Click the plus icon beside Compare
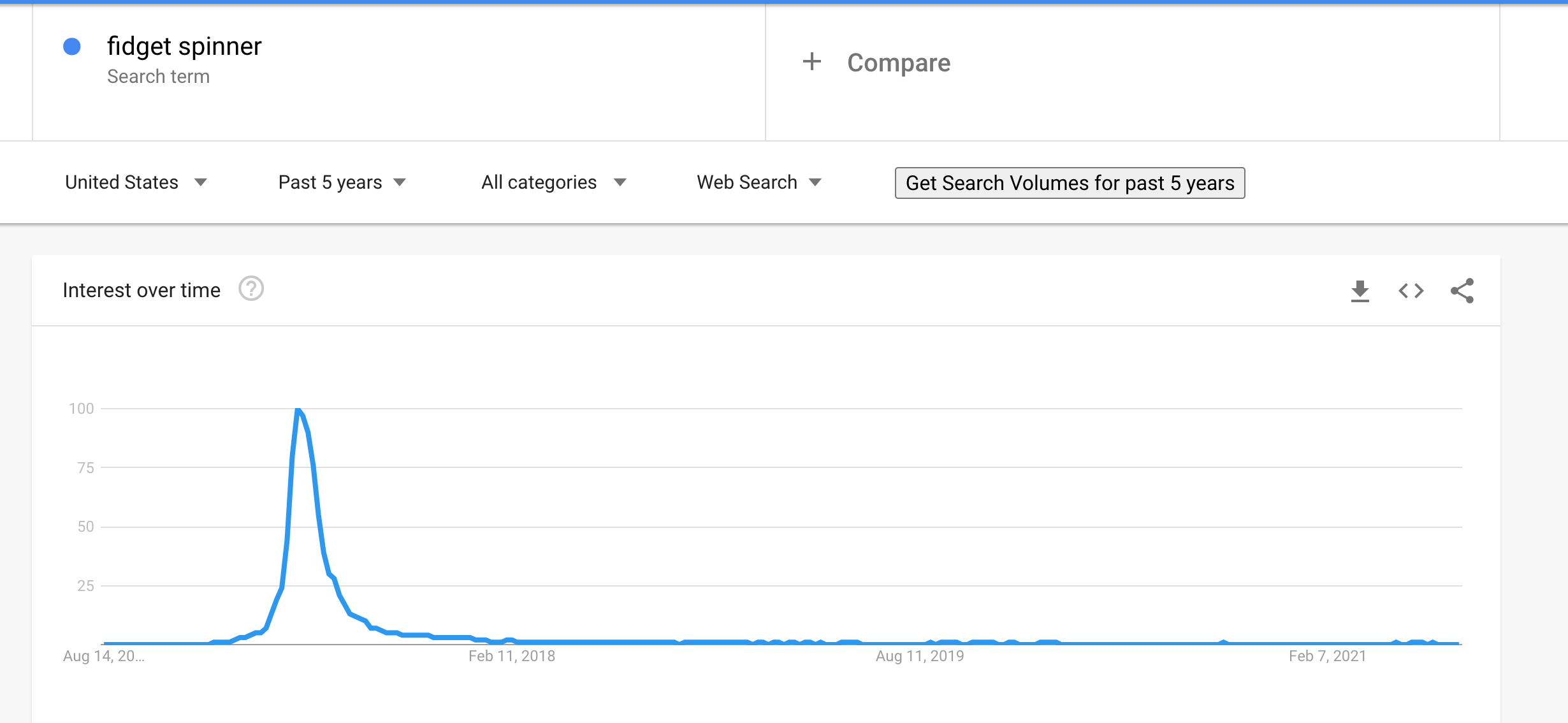The height and width of the screenshot is (723, 1568). click(x=811, y=62)
